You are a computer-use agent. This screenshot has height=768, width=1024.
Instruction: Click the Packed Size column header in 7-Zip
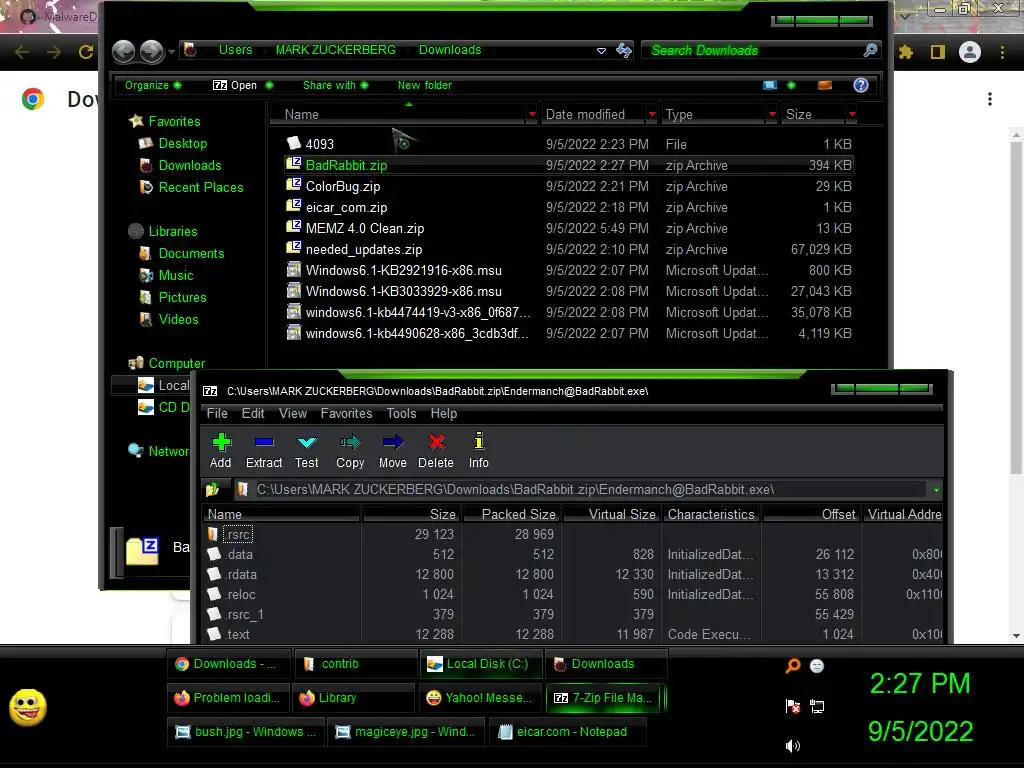[x=511, y=514]
